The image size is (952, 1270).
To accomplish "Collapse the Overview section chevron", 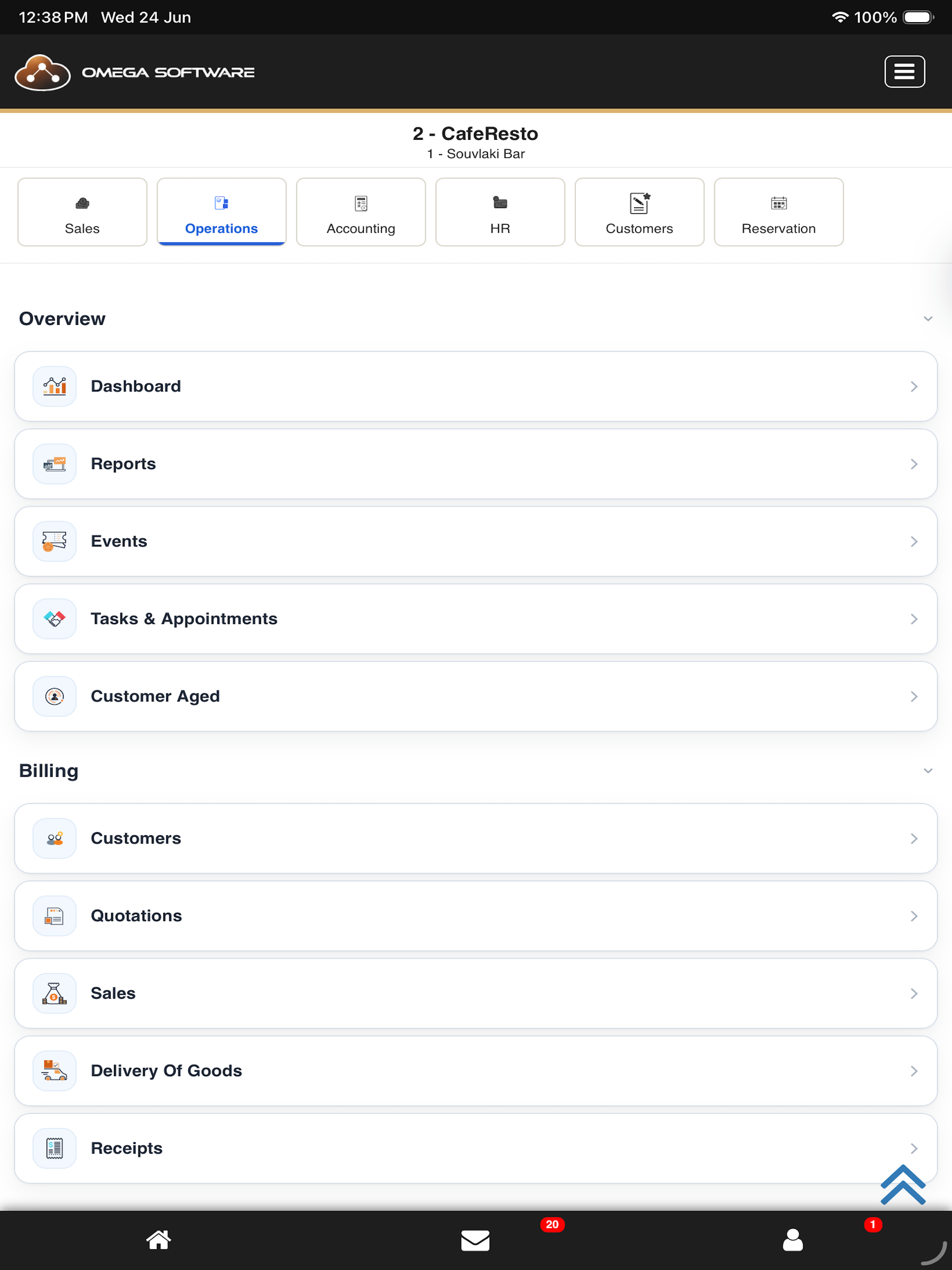I will pos(928,318).
